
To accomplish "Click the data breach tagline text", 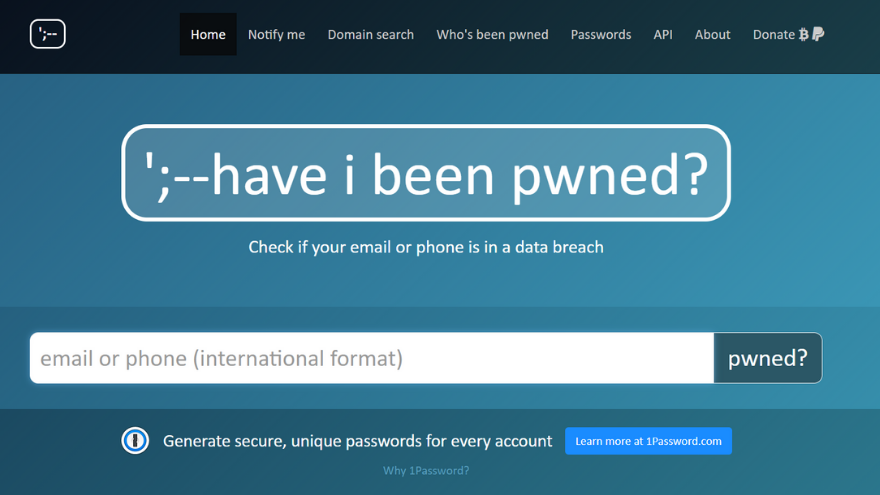I will (426, 247).
